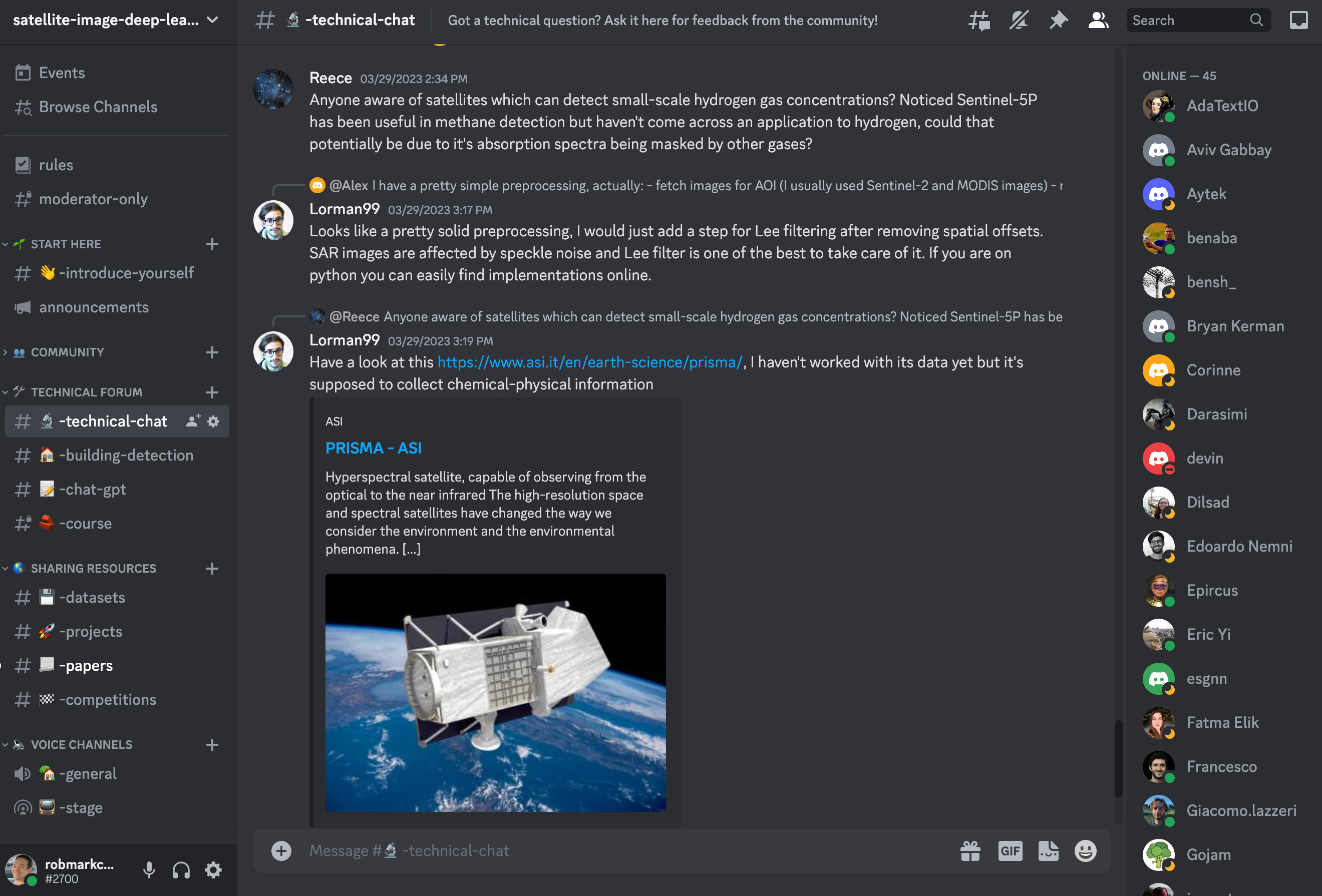
Task: Open Events in sidebar
Action: point(117,73)
